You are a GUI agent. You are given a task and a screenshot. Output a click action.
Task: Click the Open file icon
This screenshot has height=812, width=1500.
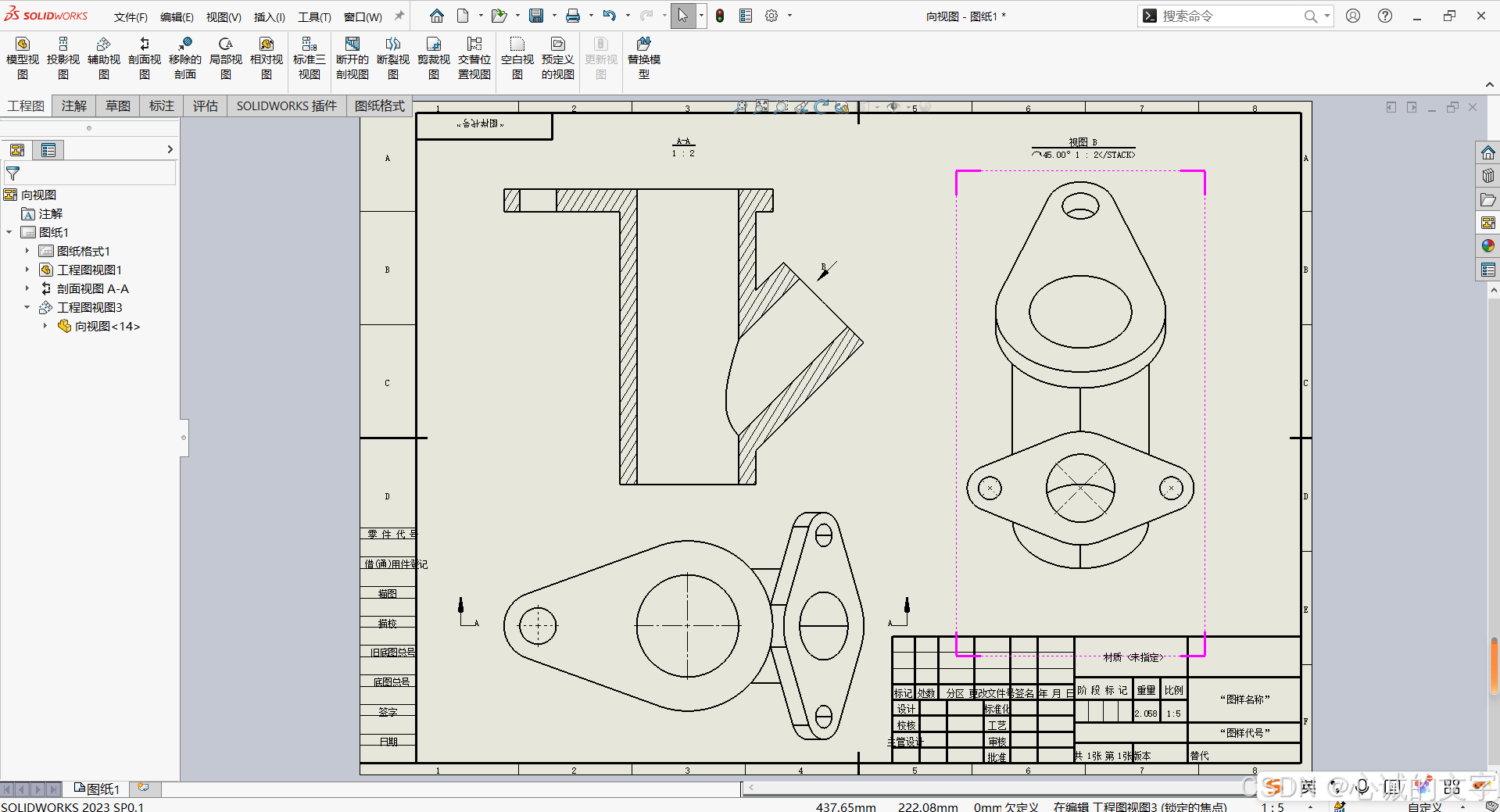(499, 16)
